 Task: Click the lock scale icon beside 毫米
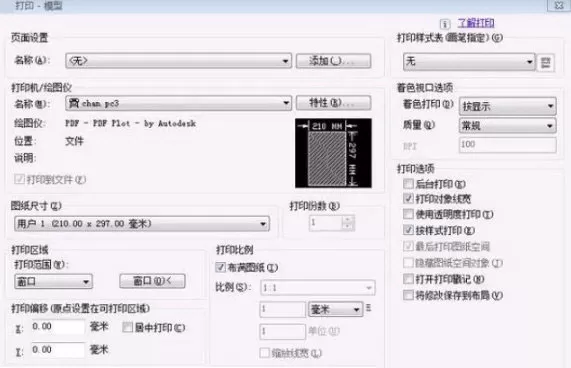[x=369, y=308]
